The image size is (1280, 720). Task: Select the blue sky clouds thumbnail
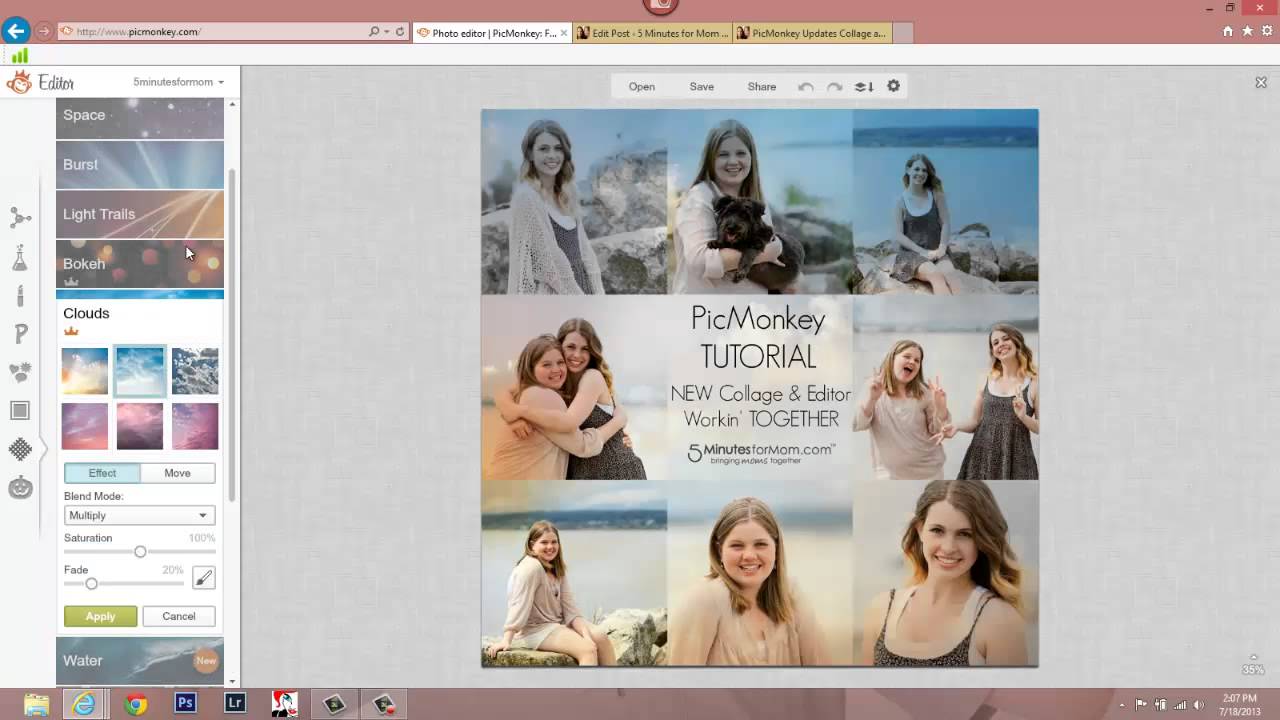[140, 371]
